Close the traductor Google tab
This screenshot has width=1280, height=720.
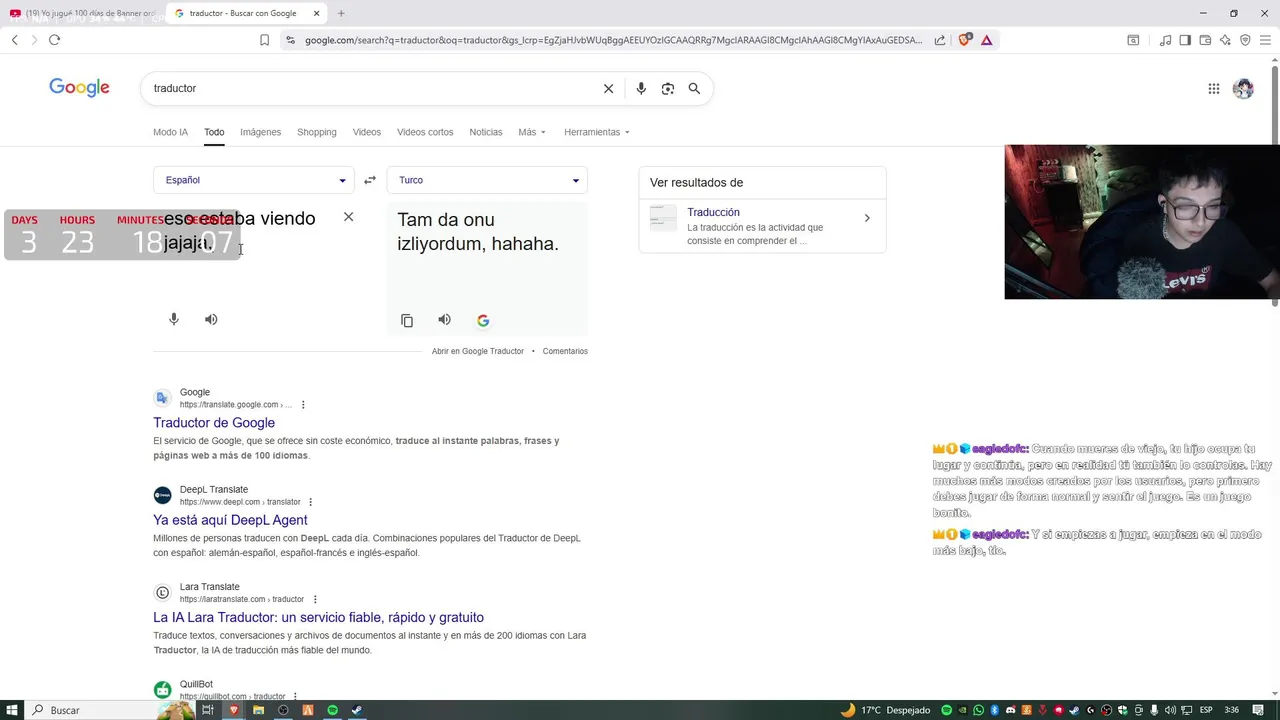tap(317, 13)
